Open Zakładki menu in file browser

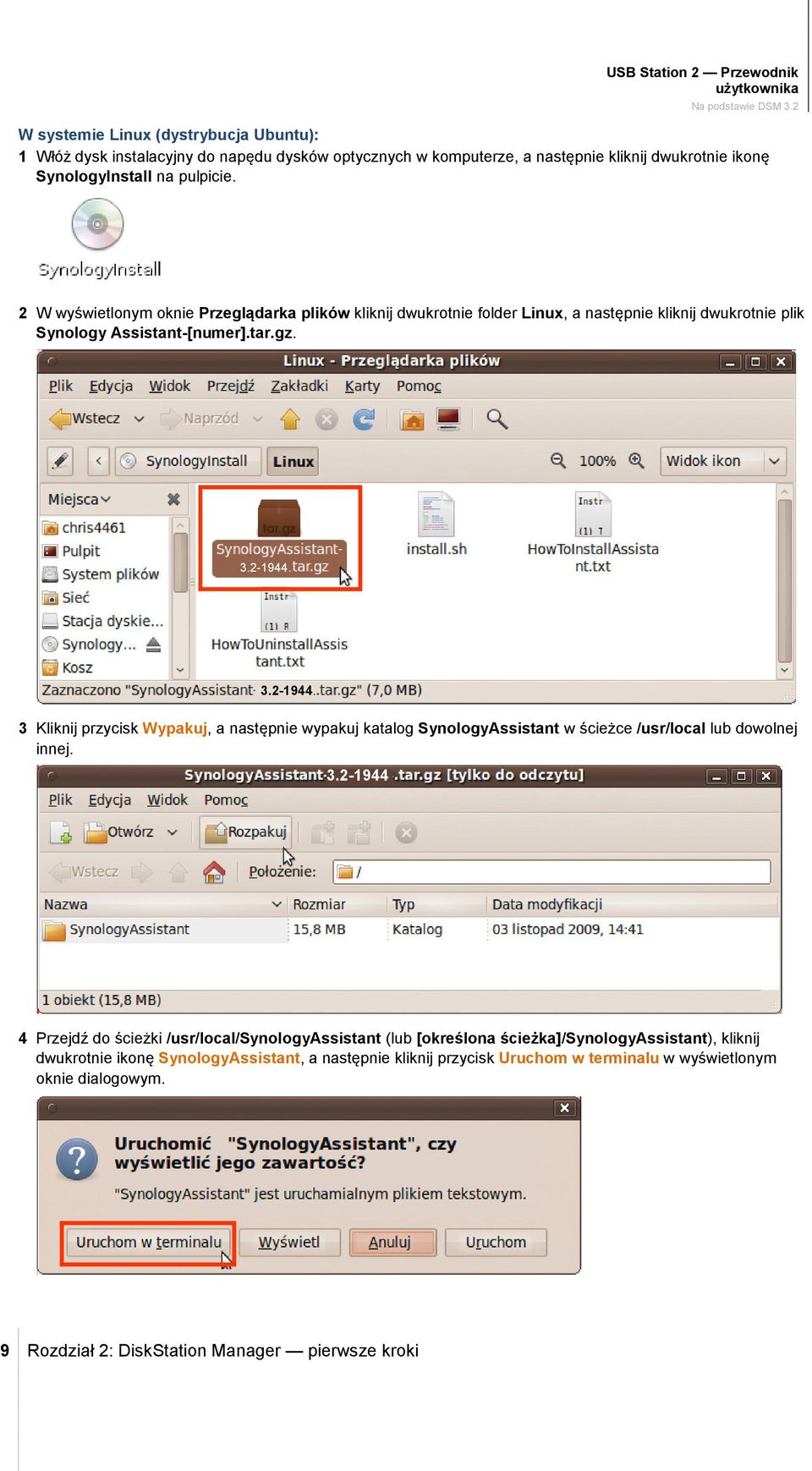click(x=299, y=386)
